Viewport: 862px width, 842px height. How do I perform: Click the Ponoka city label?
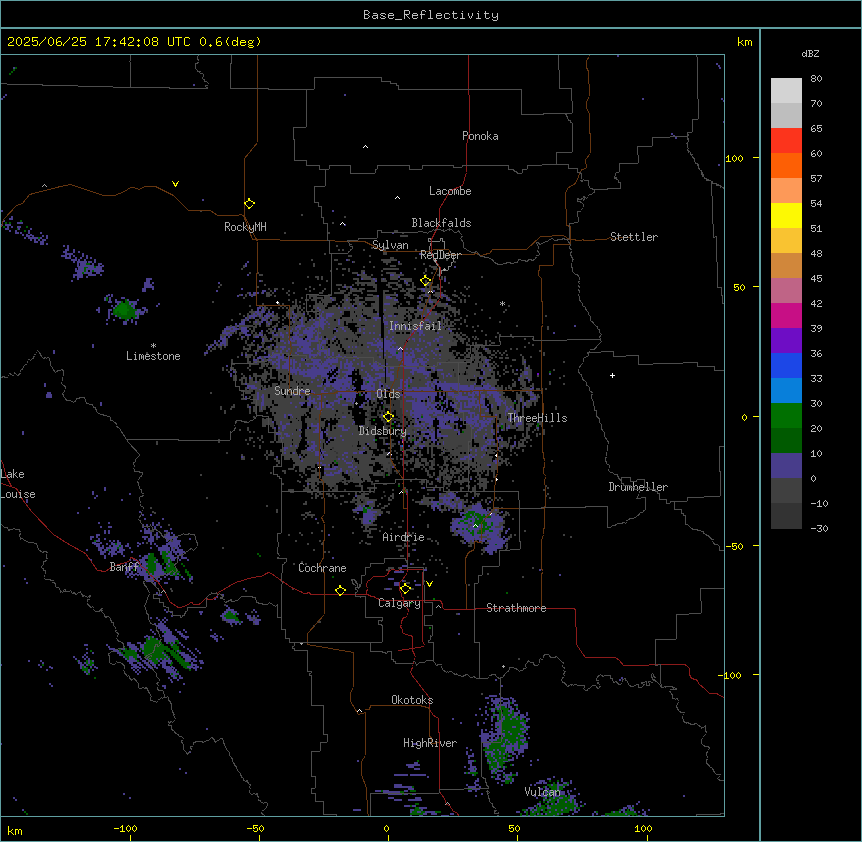tap(480, 136)
